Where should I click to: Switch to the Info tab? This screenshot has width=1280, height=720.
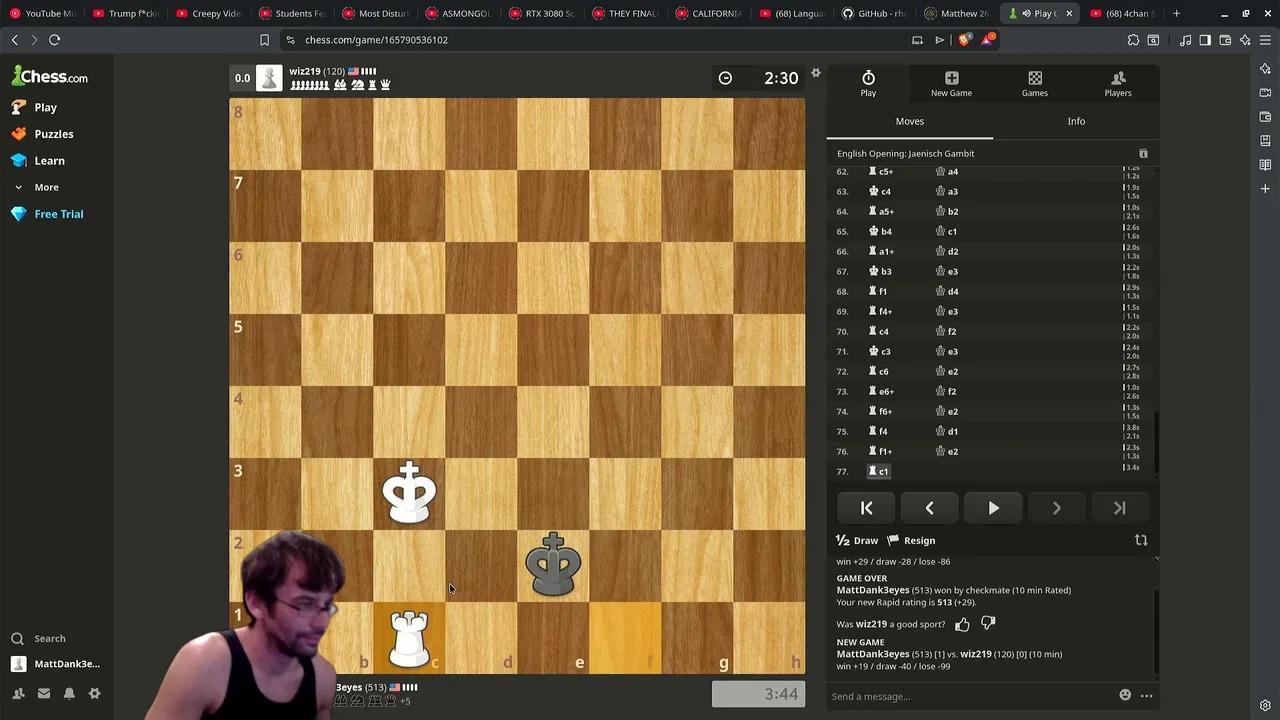point(1076,121)
